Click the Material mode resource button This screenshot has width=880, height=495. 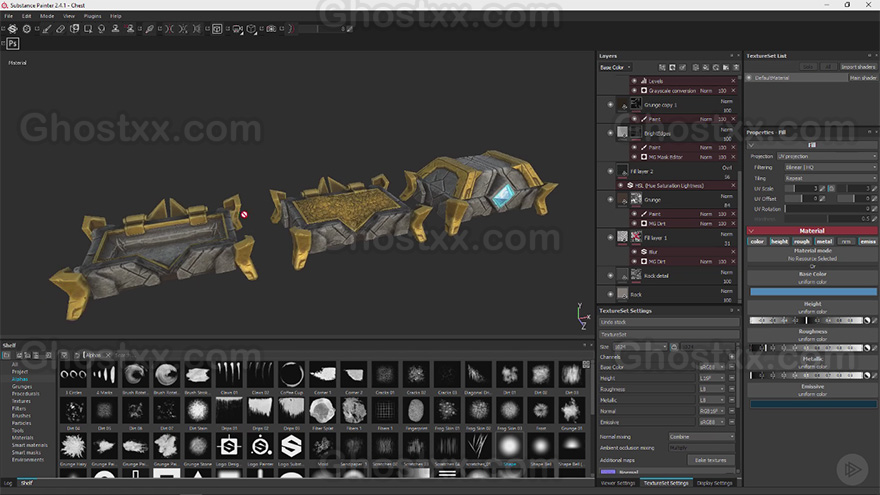coord(812,255)
